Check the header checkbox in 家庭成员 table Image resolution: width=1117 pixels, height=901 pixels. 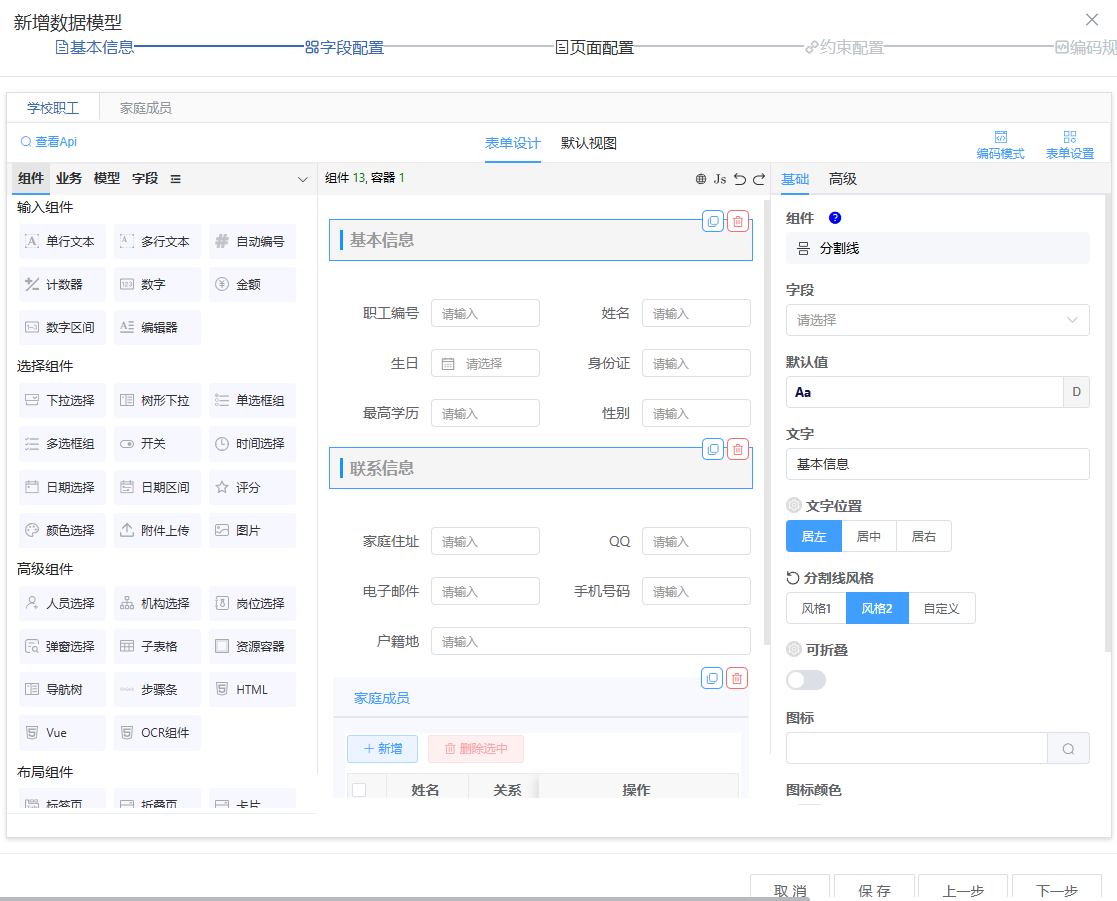(x=359, y=790)
